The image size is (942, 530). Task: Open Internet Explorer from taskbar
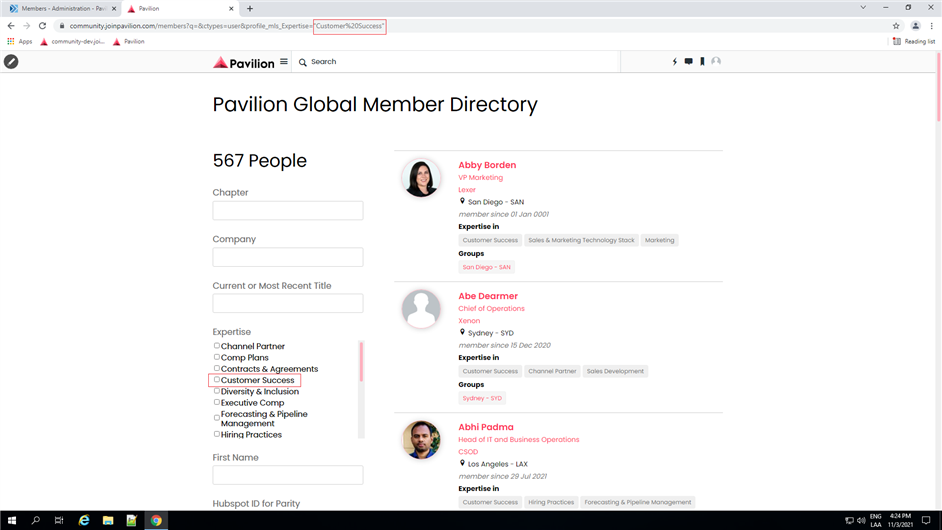(84, 520)
